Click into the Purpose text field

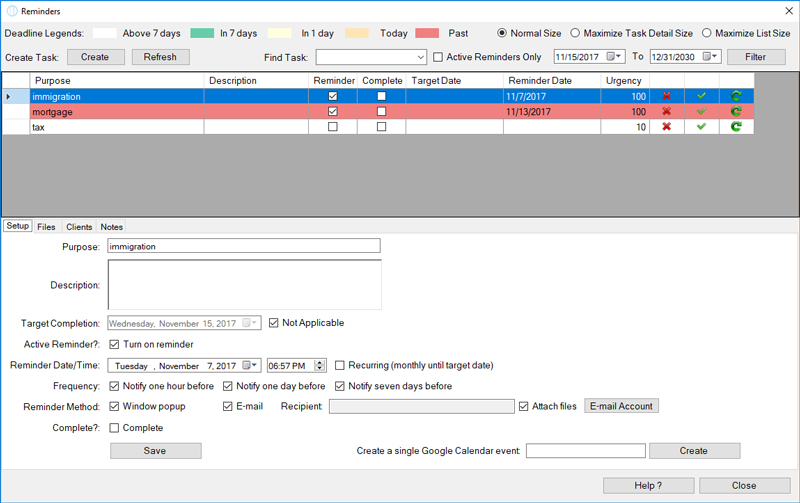point(244,246)
